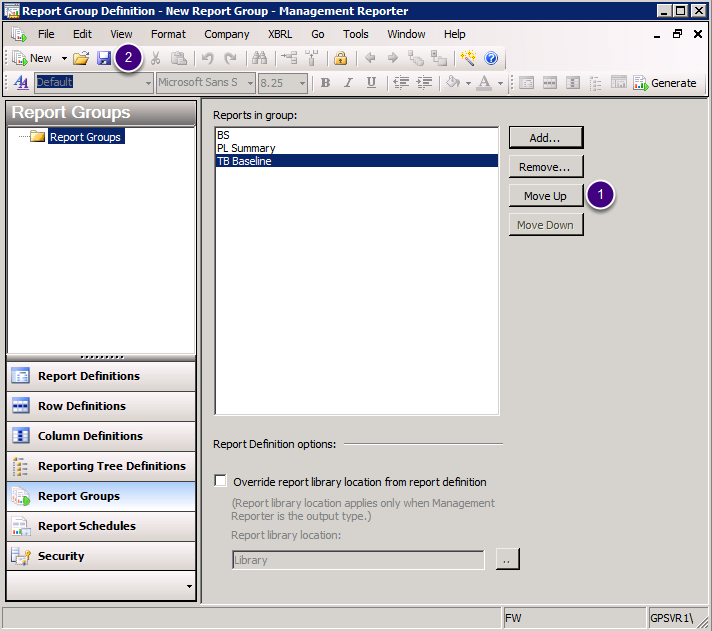
Task: Click the Redo arrow icon
Action: [x=231, y=58]
